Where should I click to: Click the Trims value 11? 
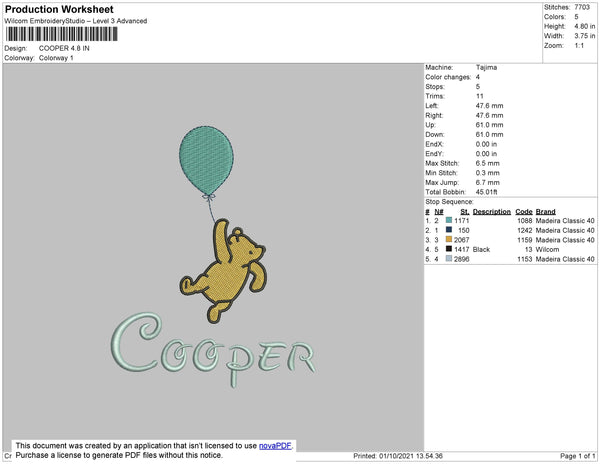point(479,96)
